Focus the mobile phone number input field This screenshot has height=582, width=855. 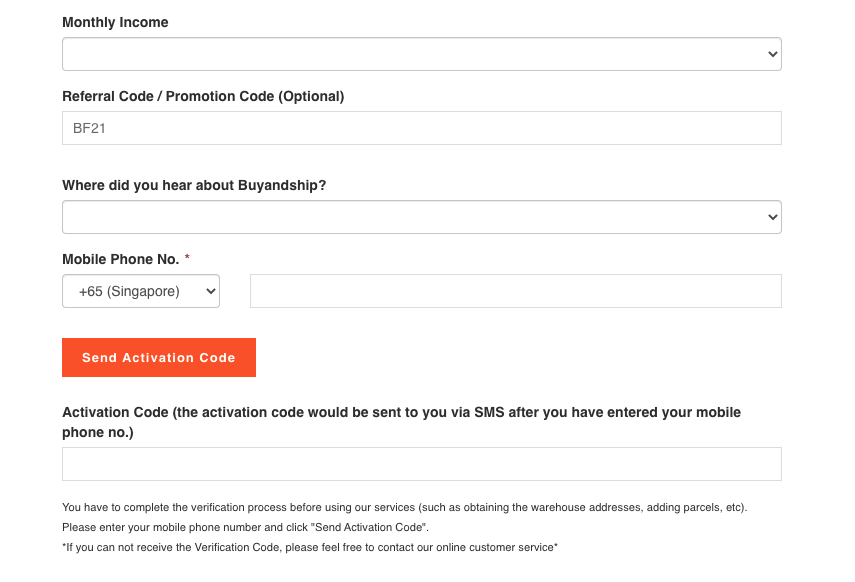point(515,291)
